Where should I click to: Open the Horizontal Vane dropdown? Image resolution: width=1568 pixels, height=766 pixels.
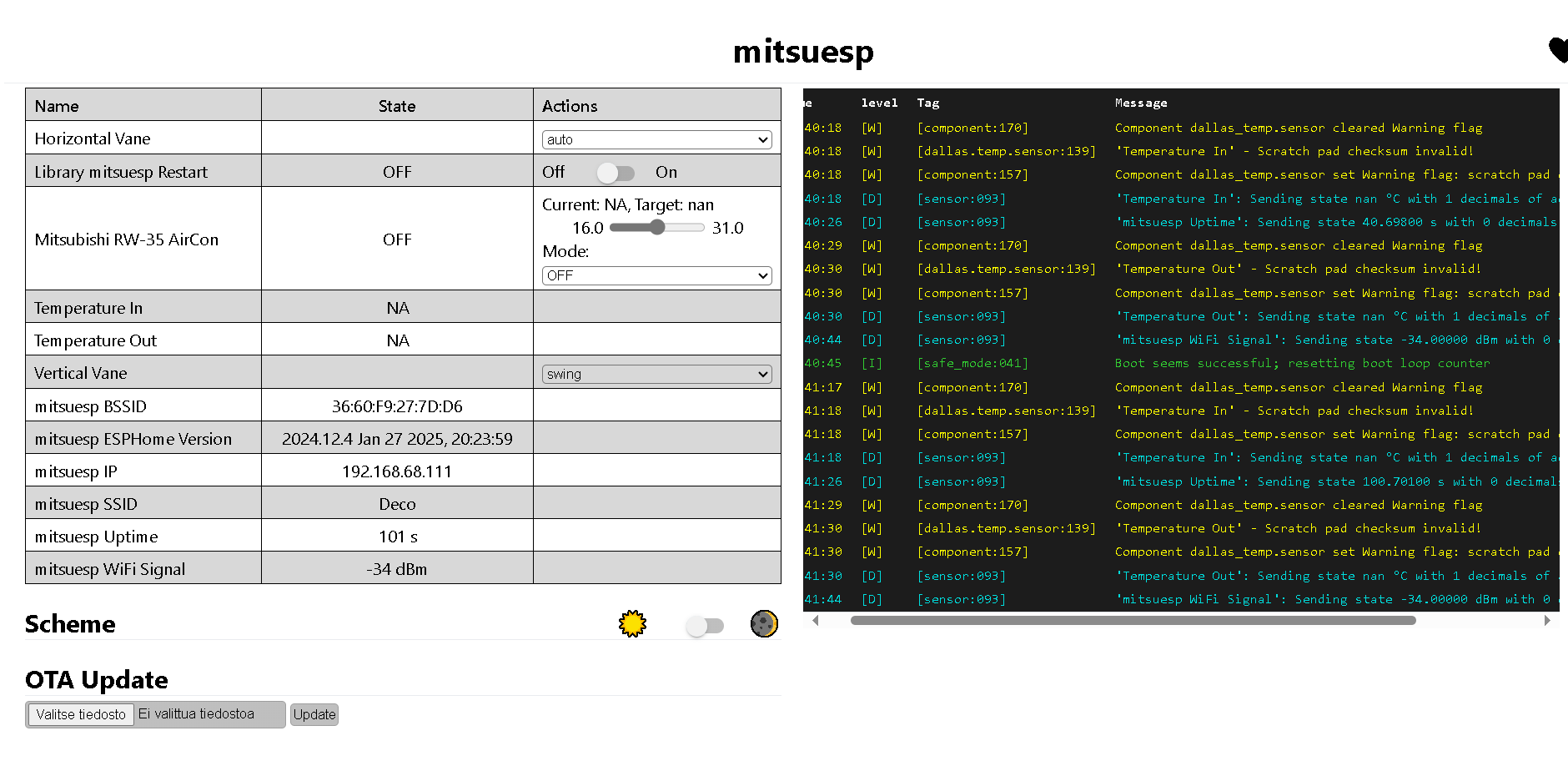click(x=656, y=139)
